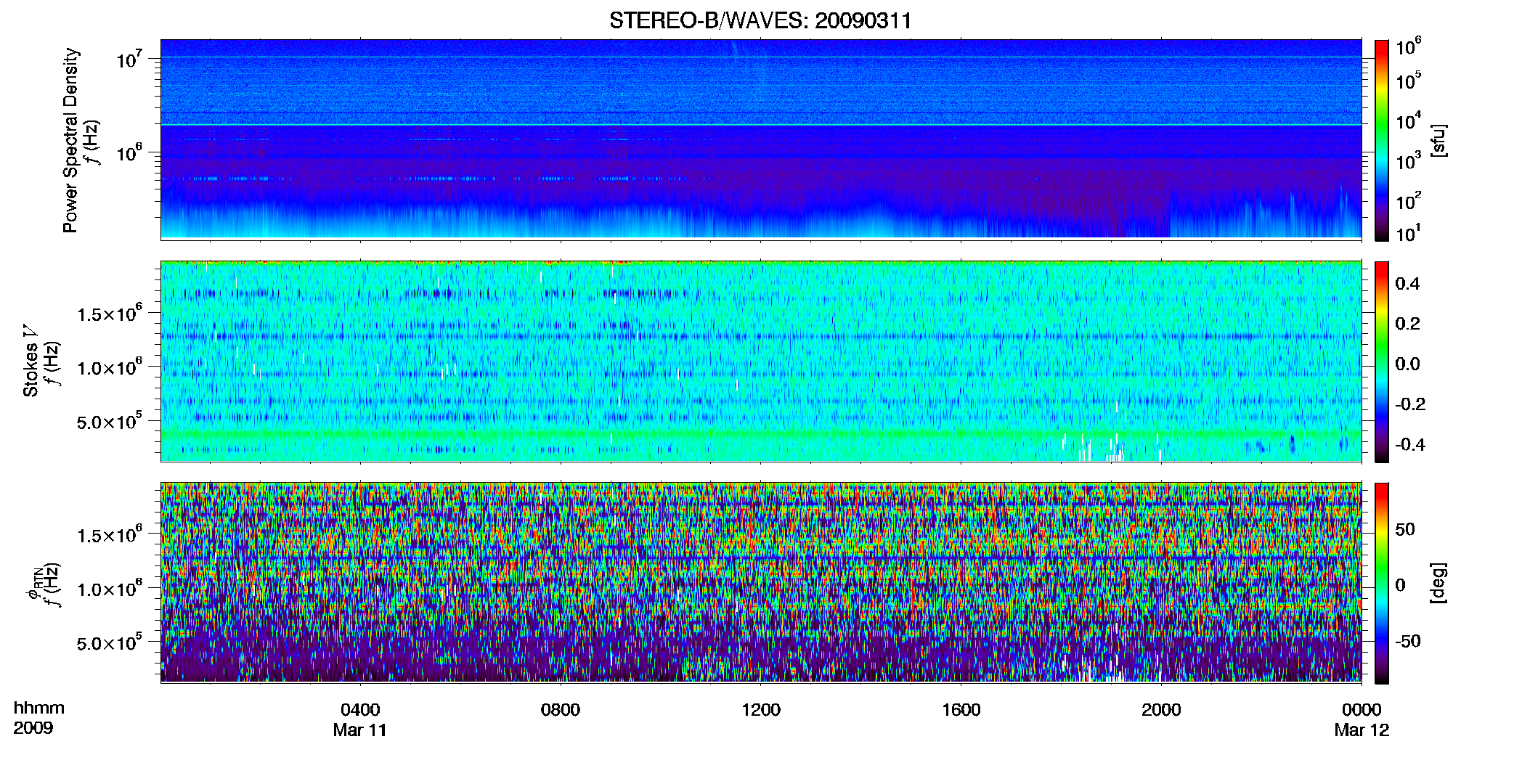
Task: Click the power spectral density colorbar
Action: (x=1382, y=140)
